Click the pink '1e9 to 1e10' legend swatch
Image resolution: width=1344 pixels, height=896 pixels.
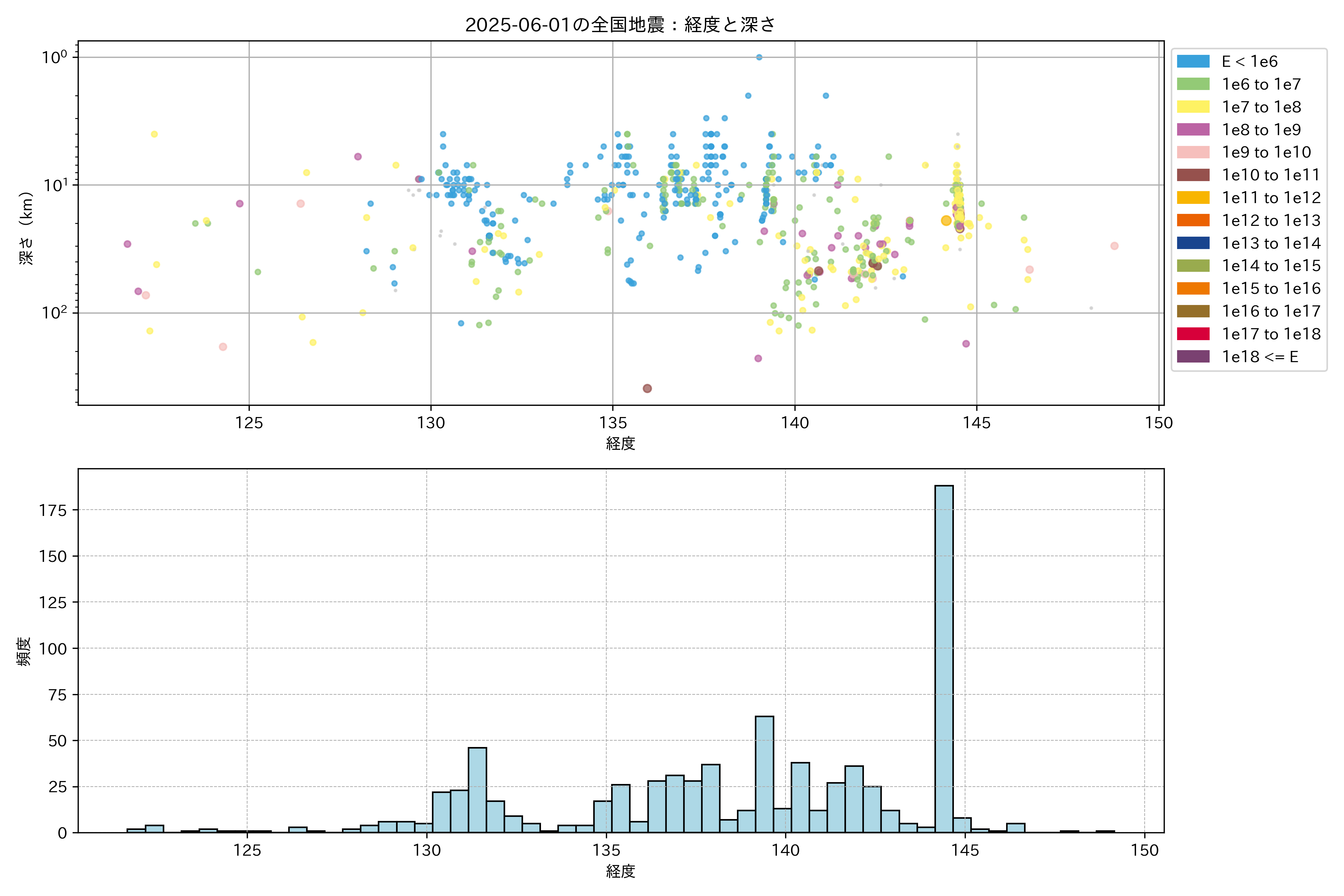[1192, 152]
